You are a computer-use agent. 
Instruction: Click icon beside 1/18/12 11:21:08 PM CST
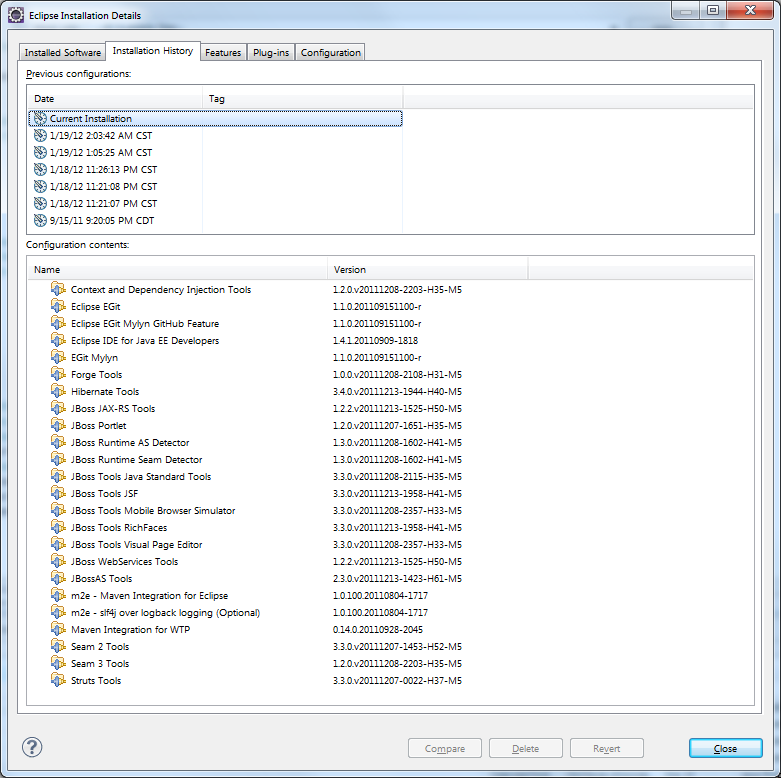pyautogui.click(x=40, y=186)
